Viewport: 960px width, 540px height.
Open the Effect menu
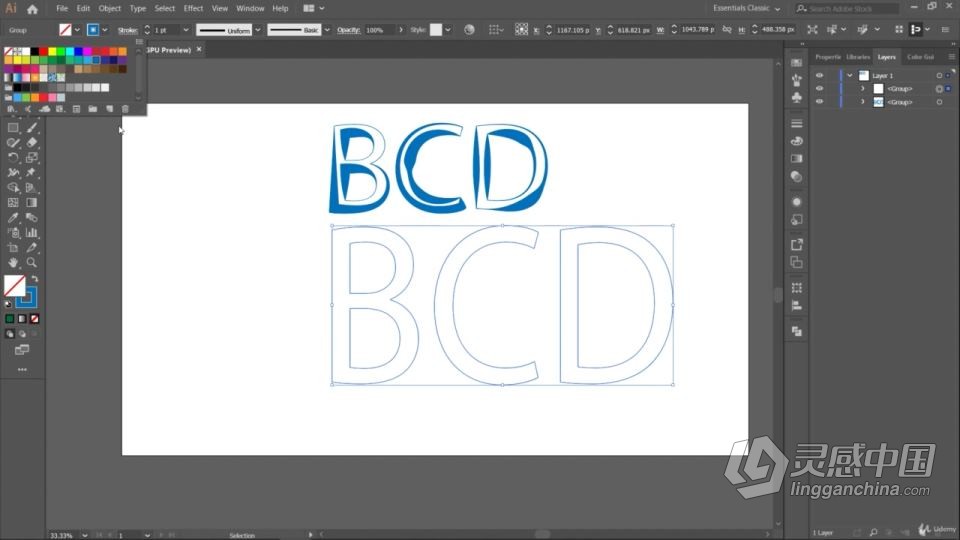click(193, 9)
